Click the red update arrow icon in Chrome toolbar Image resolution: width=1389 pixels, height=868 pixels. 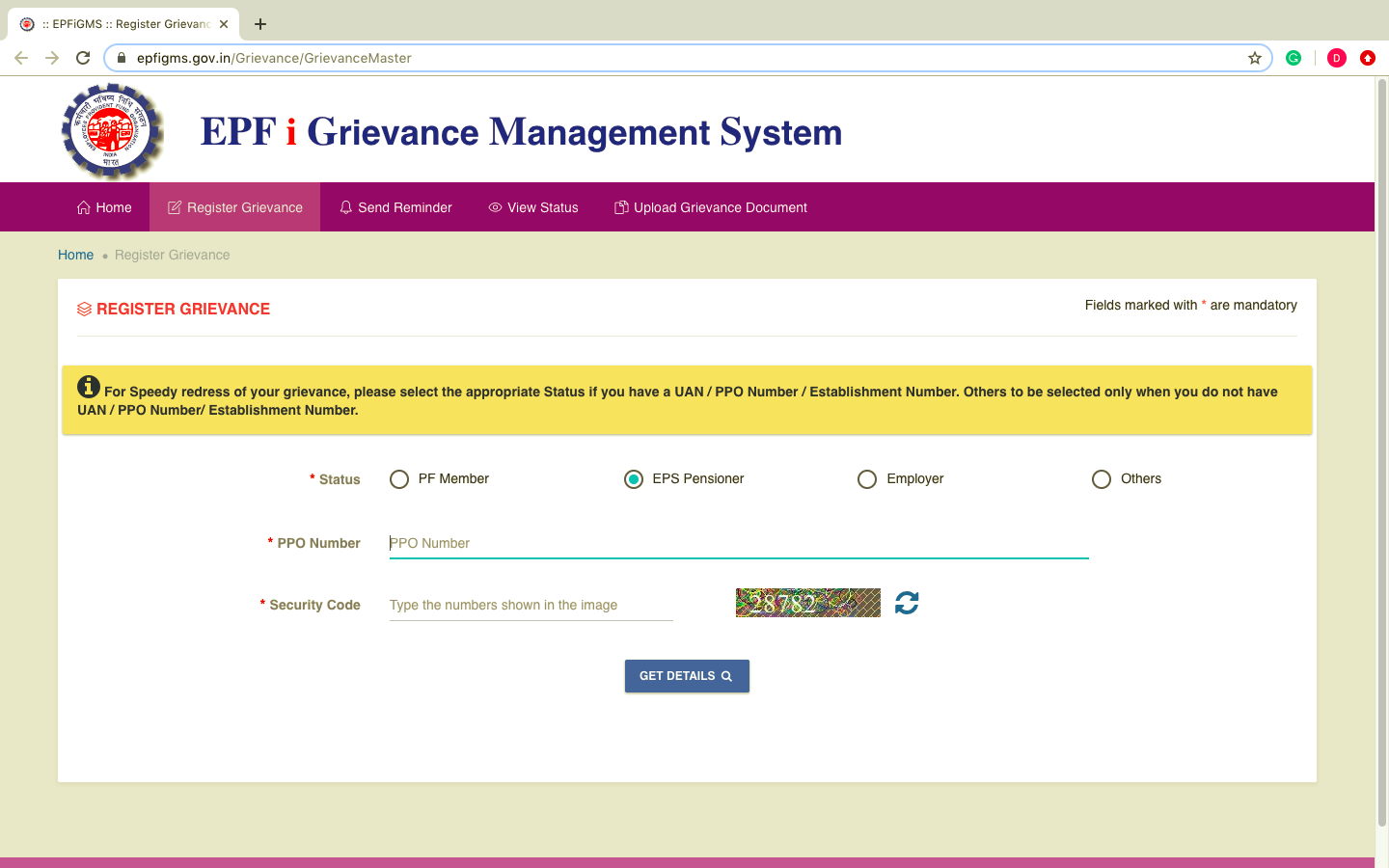pos(1368,58)
